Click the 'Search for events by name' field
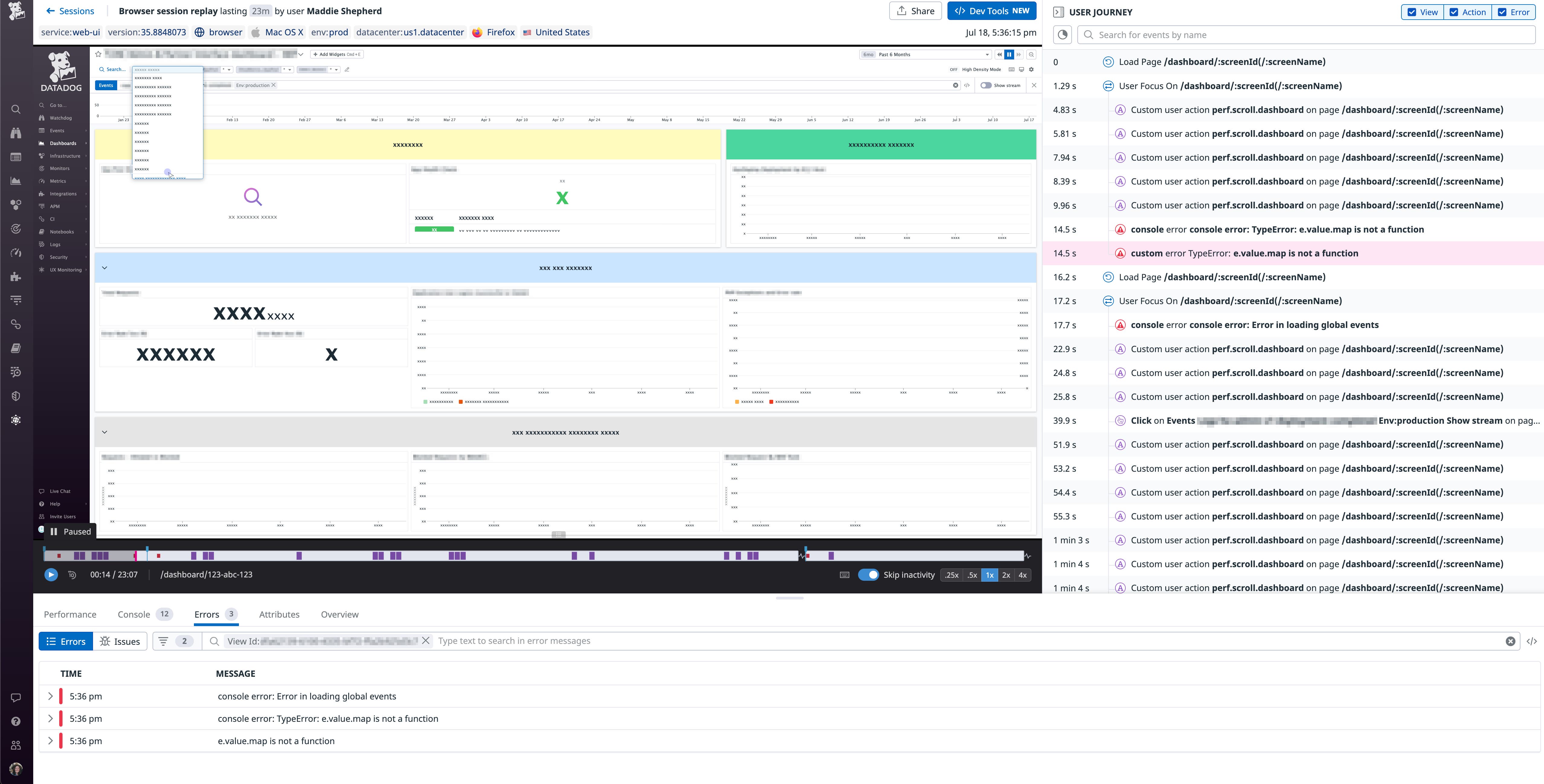The height and width of the screenshot is (784, 1544). (1259, 34)
